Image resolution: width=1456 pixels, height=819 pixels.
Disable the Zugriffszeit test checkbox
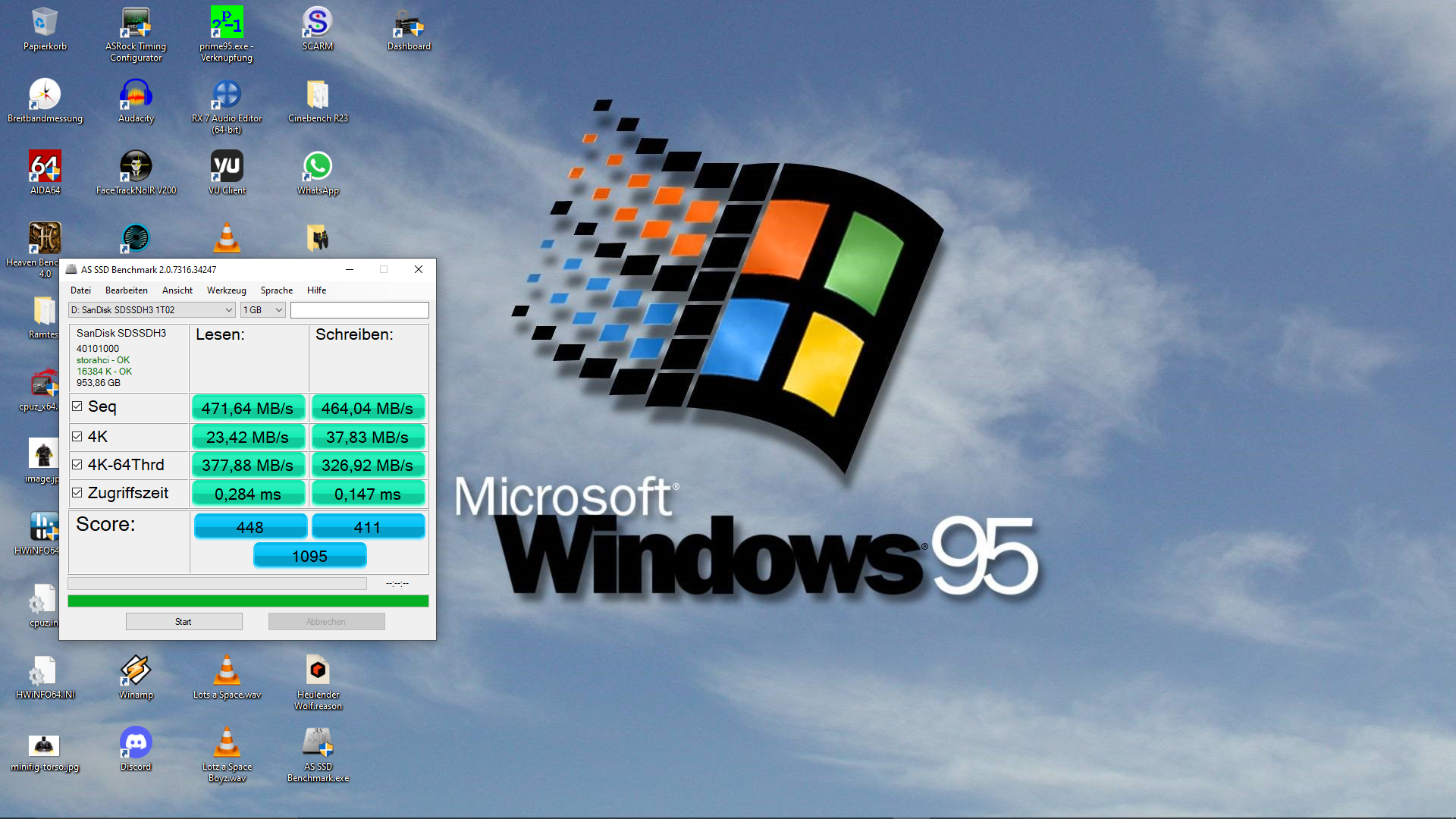point(77,493)
